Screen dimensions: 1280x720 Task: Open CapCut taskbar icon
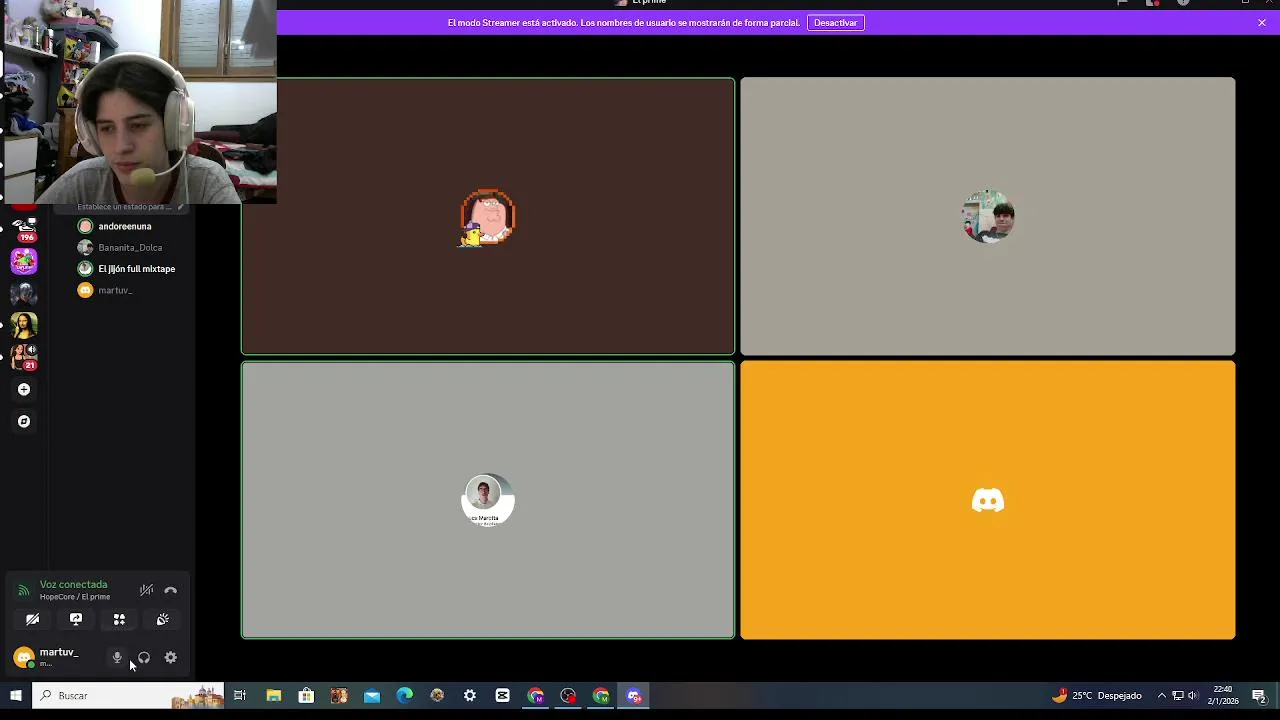point(503,696)
